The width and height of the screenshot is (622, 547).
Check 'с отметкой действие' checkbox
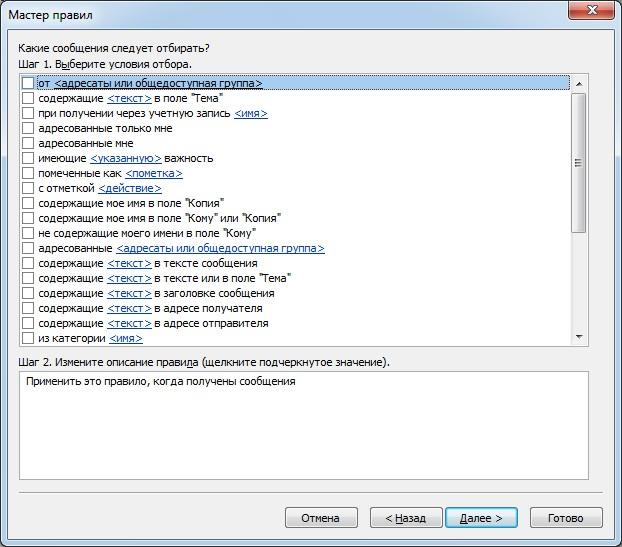coord(28,188)
